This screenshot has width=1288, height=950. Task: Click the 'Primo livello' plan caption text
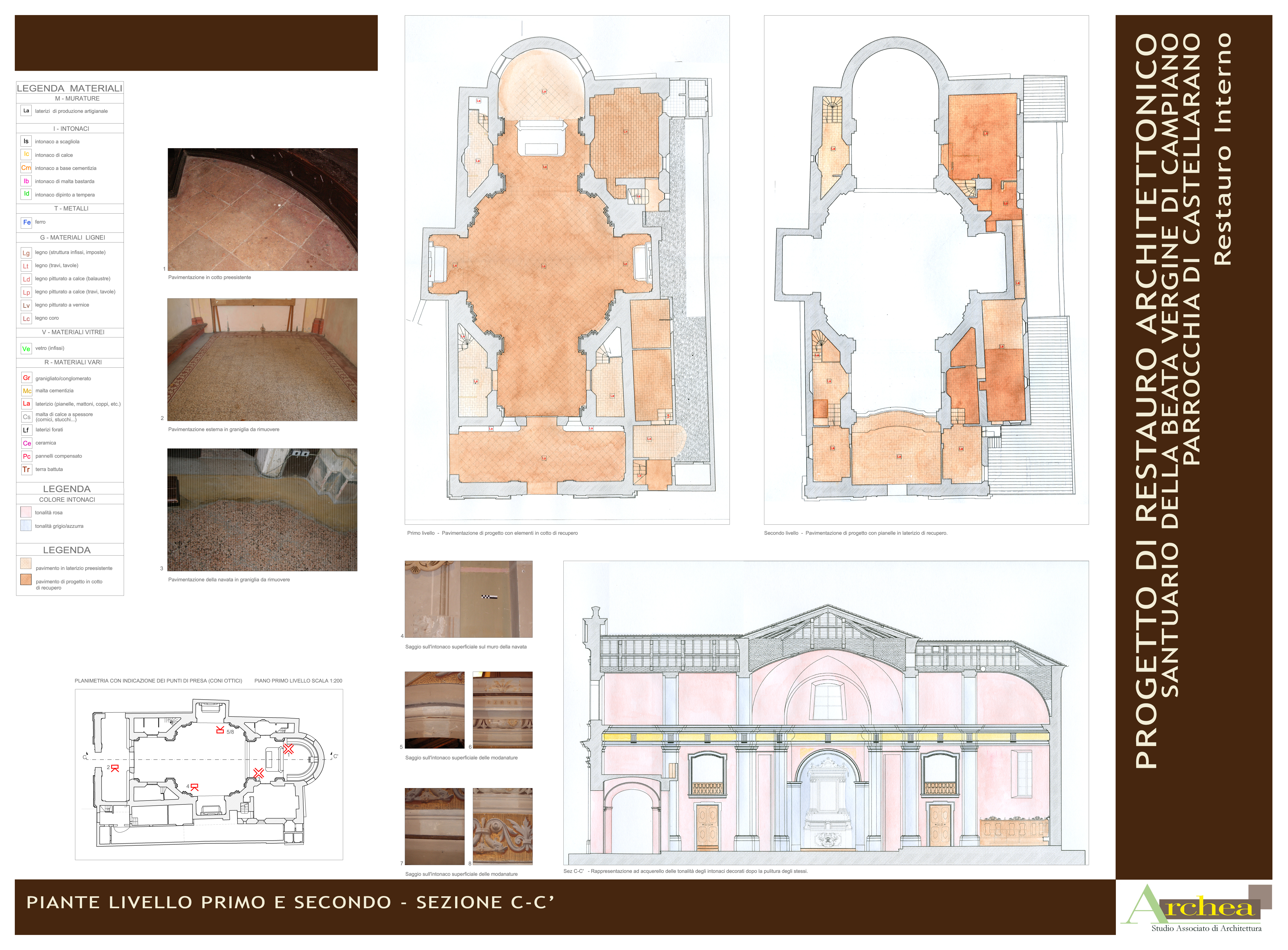point(493,533)
